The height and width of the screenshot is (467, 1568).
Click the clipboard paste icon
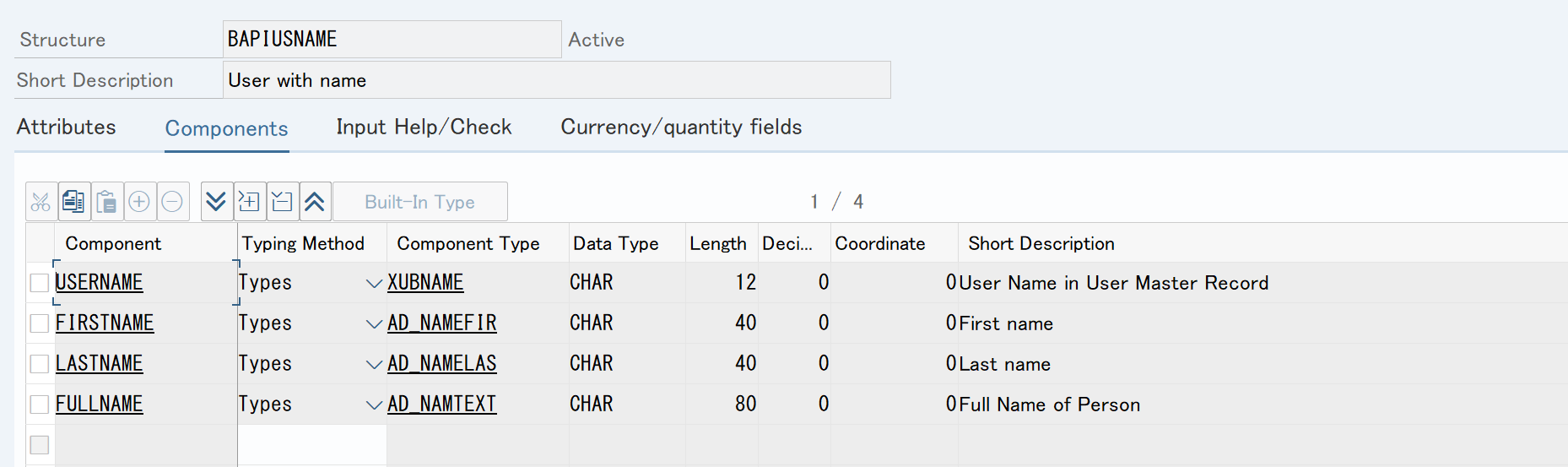pos(106,202)
